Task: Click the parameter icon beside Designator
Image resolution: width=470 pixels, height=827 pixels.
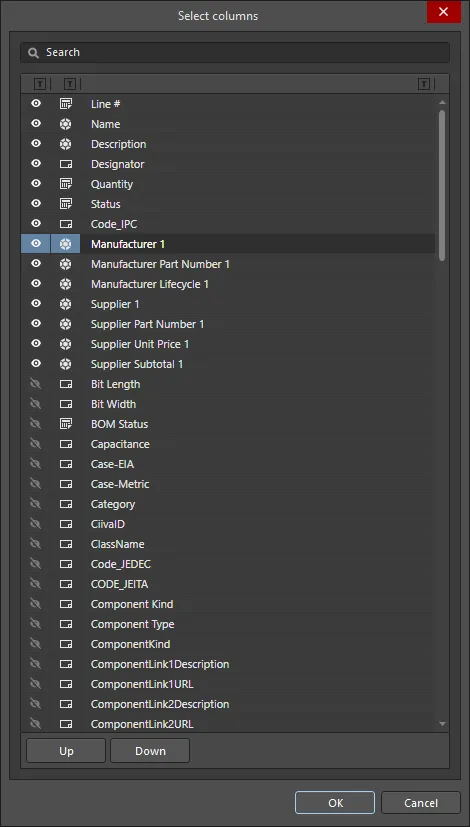Action: tap(65, 164)
